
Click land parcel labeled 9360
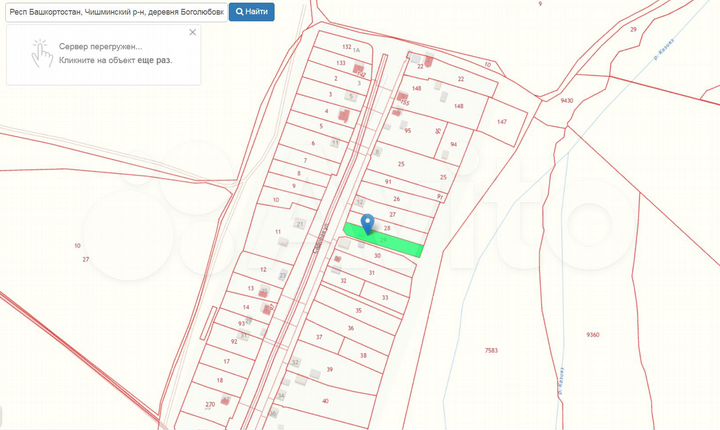tap(592, 334)
